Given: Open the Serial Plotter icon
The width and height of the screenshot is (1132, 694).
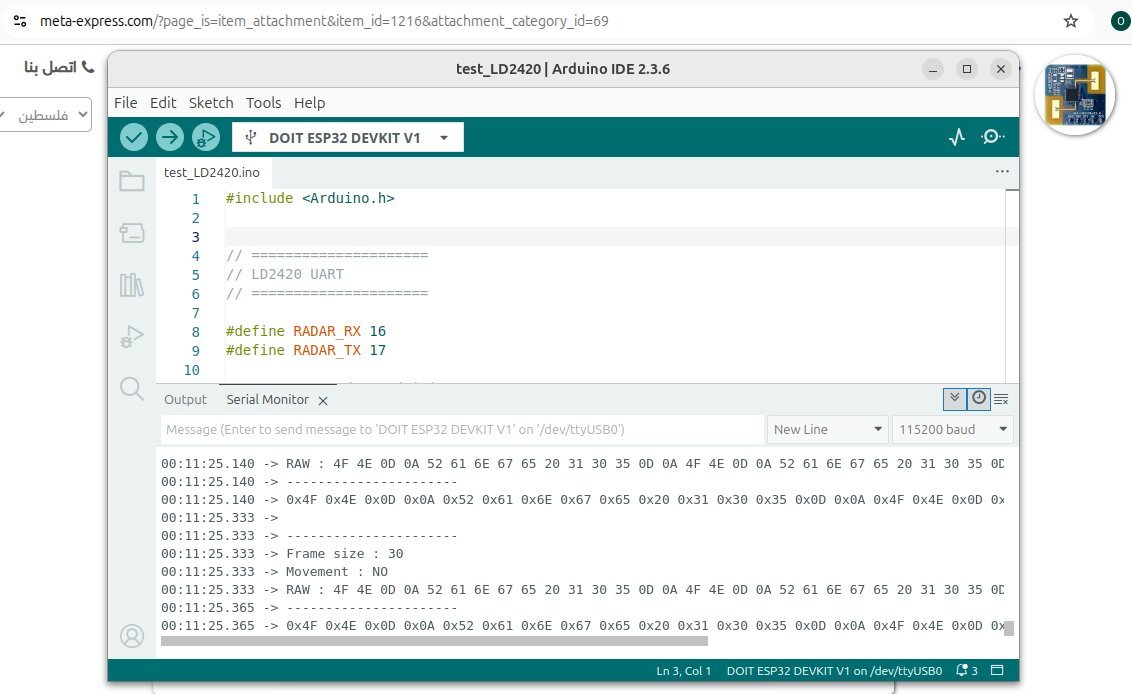Looking at the screenshot, I should [x=957, y=137].
